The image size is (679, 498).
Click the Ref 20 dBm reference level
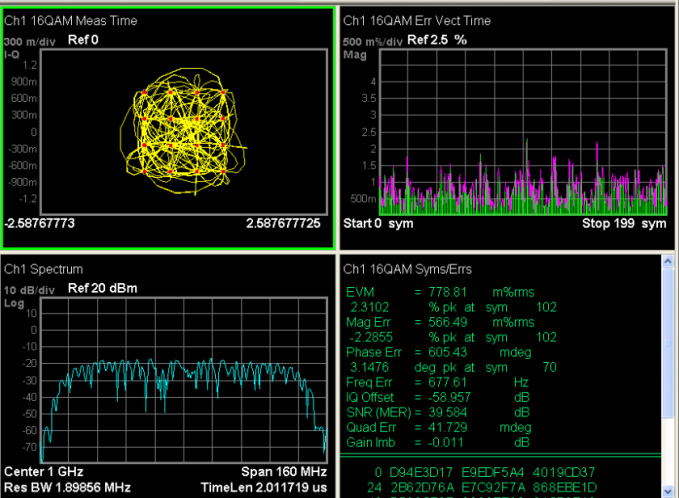tap(101, 289)
